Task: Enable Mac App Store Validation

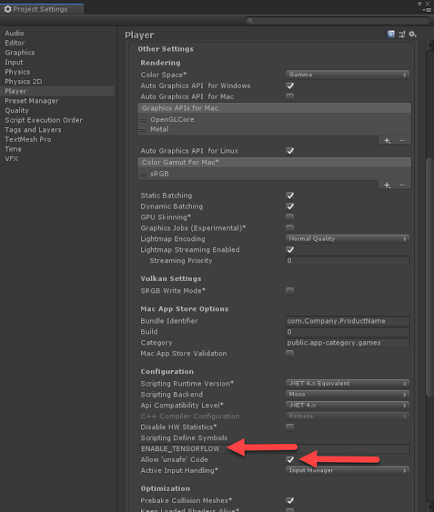Action: (x=290, y=353)
